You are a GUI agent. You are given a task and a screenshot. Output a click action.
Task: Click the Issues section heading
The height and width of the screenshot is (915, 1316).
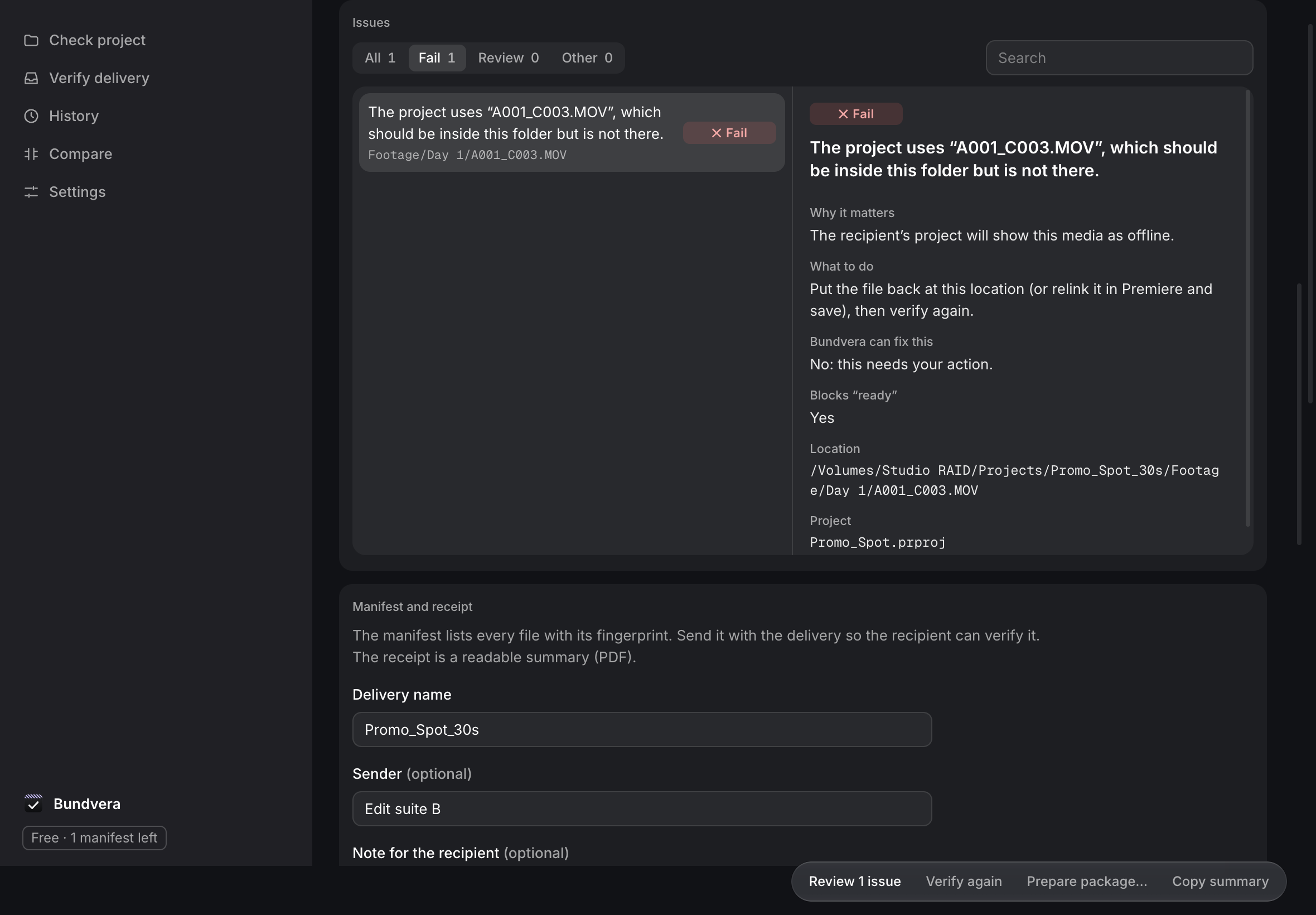371,22
